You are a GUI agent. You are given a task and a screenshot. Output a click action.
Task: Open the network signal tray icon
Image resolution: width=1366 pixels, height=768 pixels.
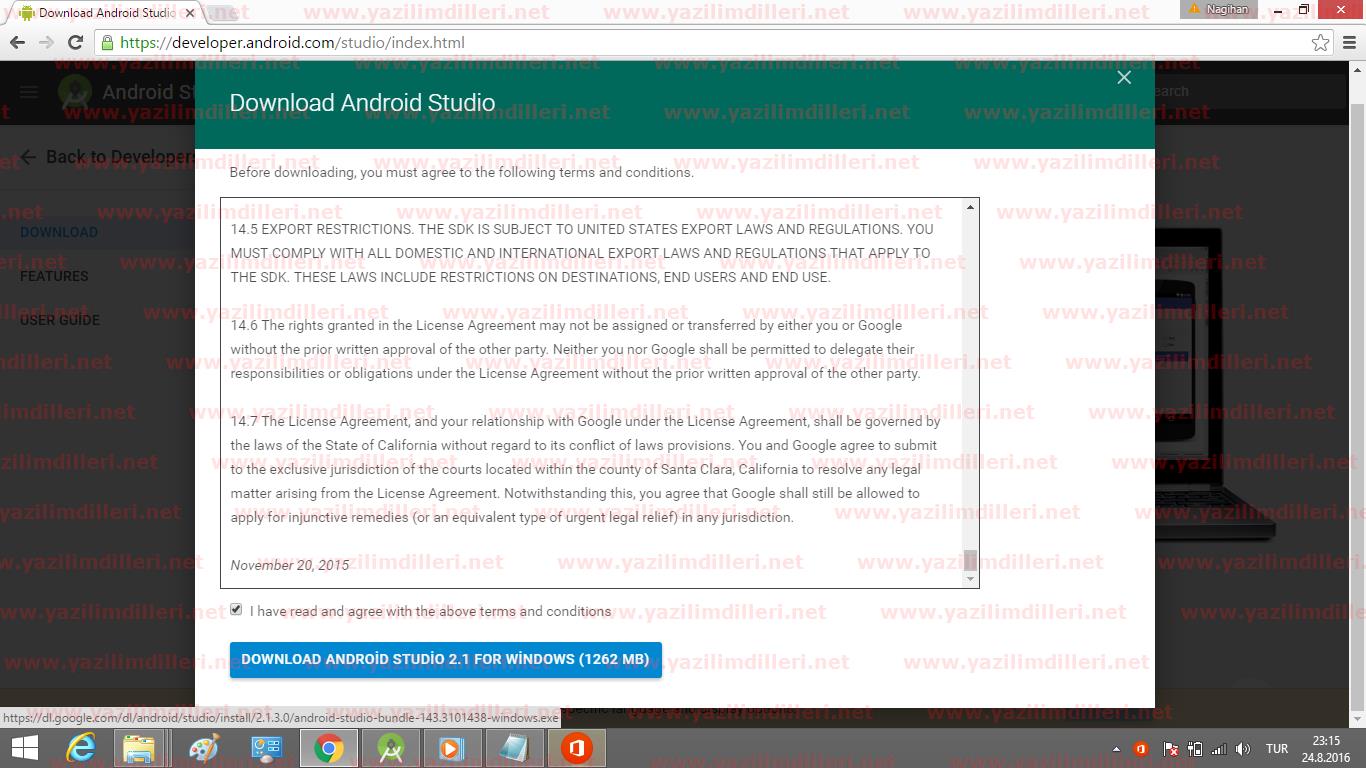point(1219,749)
